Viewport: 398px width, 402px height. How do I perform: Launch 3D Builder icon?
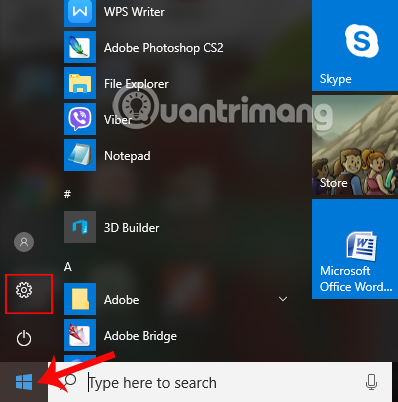80,227
